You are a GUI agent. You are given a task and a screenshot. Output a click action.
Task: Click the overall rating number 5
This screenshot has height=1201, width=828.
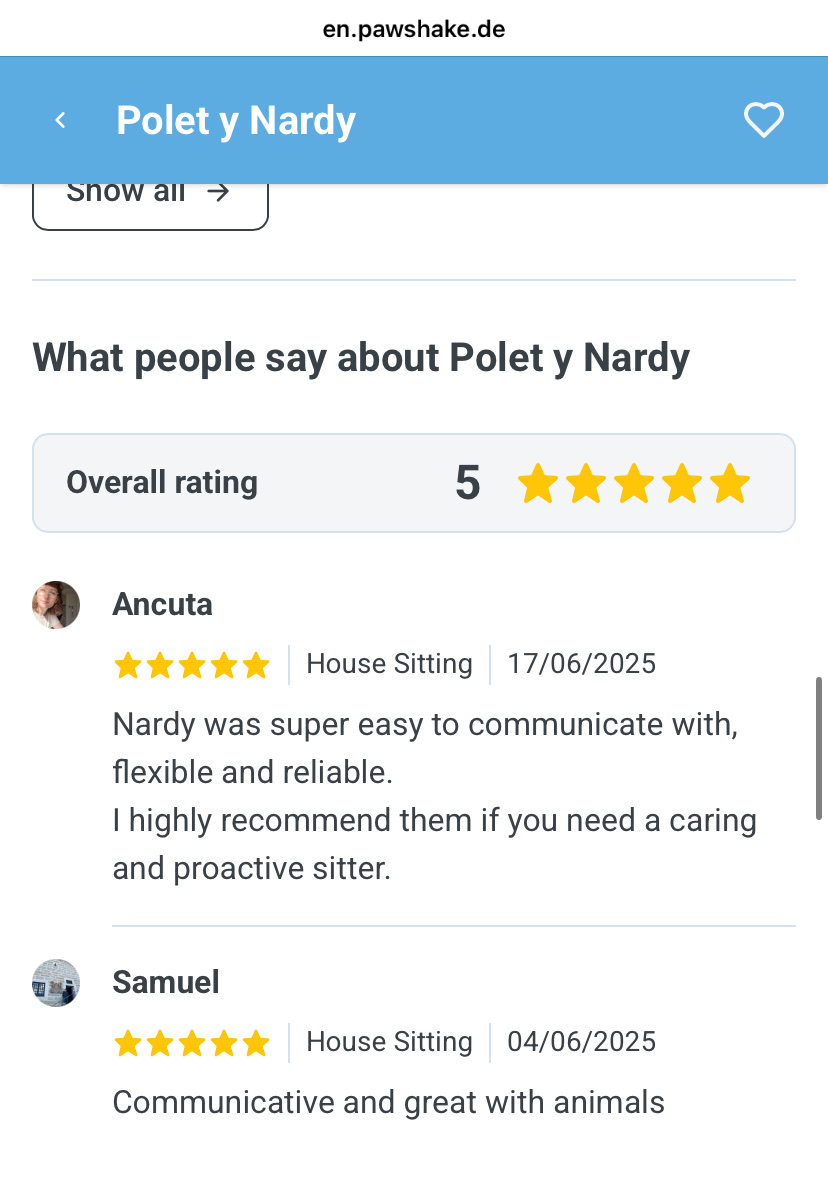pyautogui.click(x=467, y=483)
